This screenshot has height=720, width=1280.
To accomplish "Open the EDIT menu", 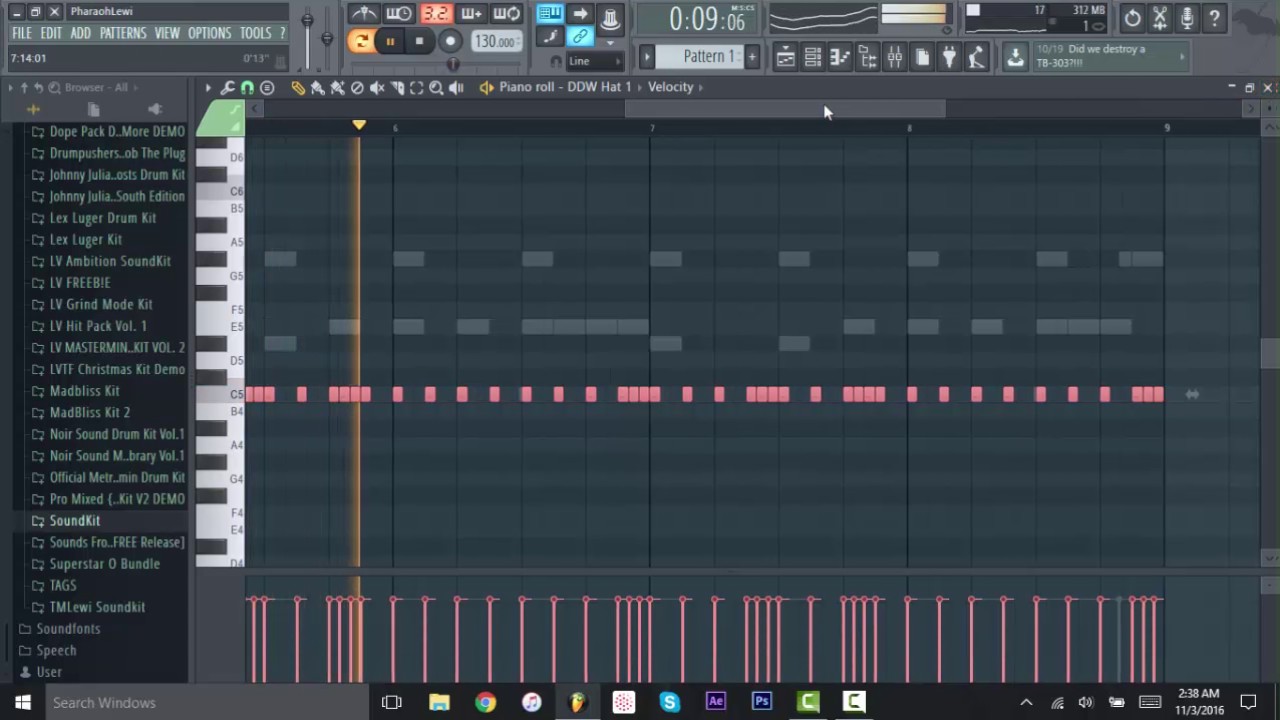I will tap(51, 33).
